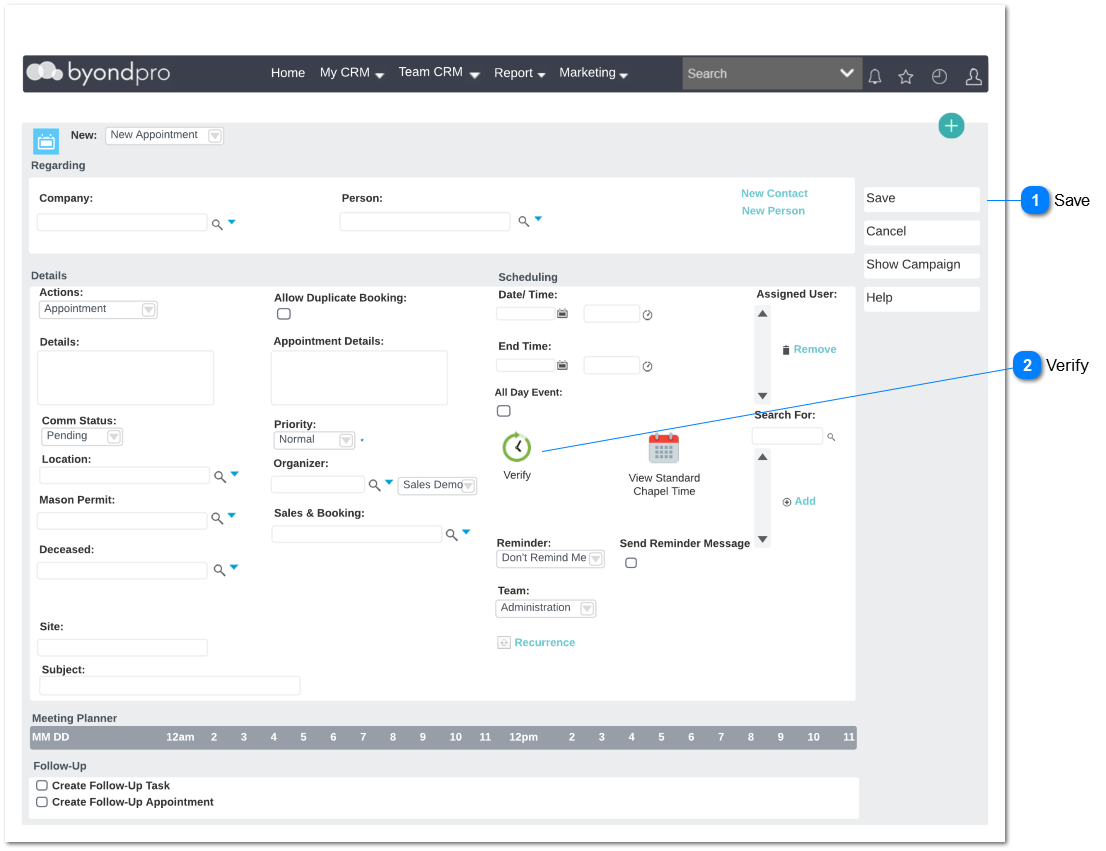This screenshot has width=1106, height=851.
Task: Open Date/Time calendar picker icon
Action: coord(562,313)
